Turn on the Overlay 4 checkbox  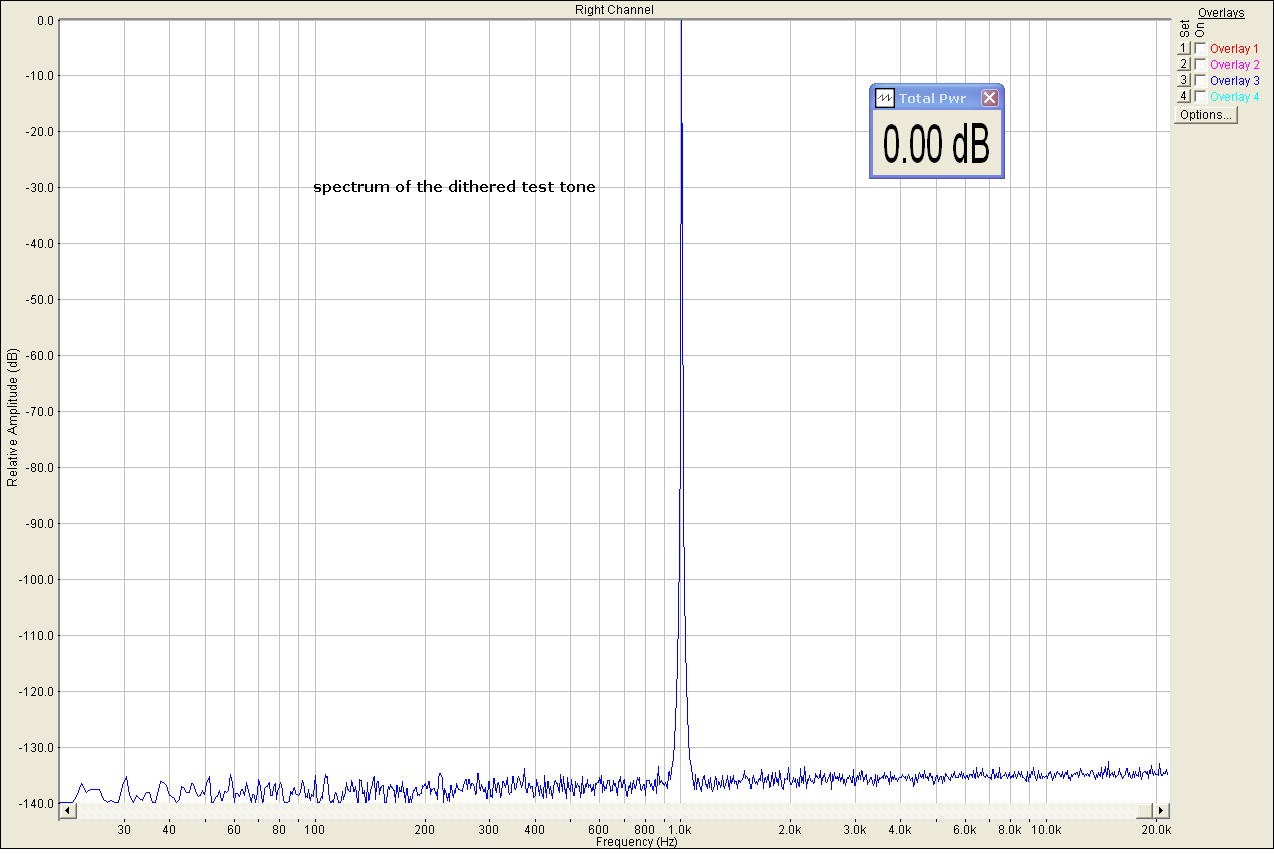[1200, 96]
